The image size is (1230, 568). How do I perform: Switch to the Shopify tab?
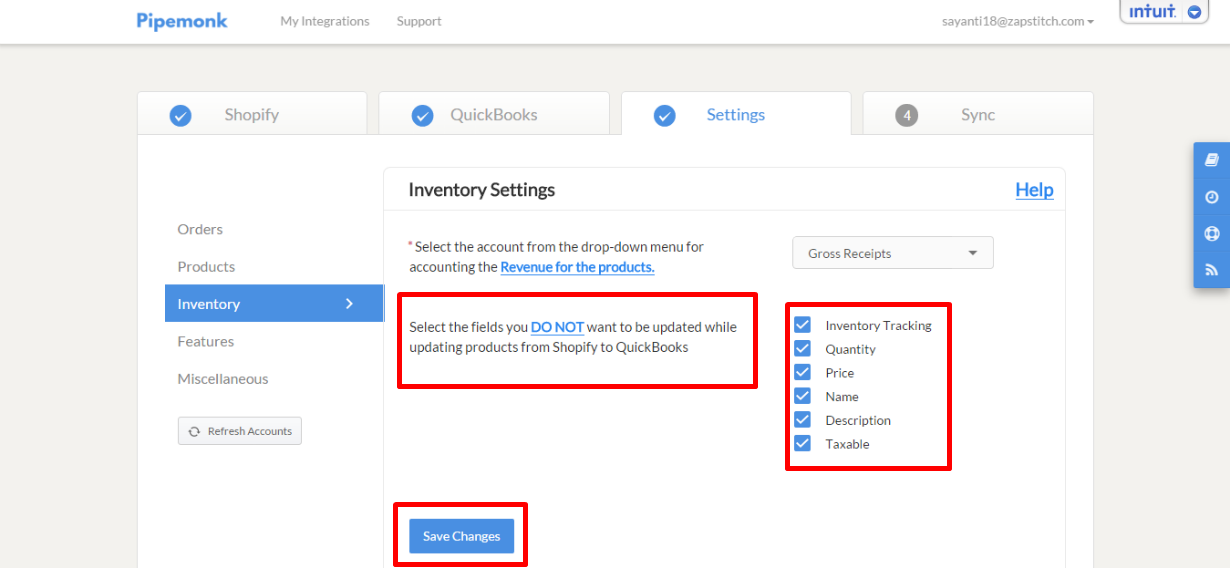252,113
